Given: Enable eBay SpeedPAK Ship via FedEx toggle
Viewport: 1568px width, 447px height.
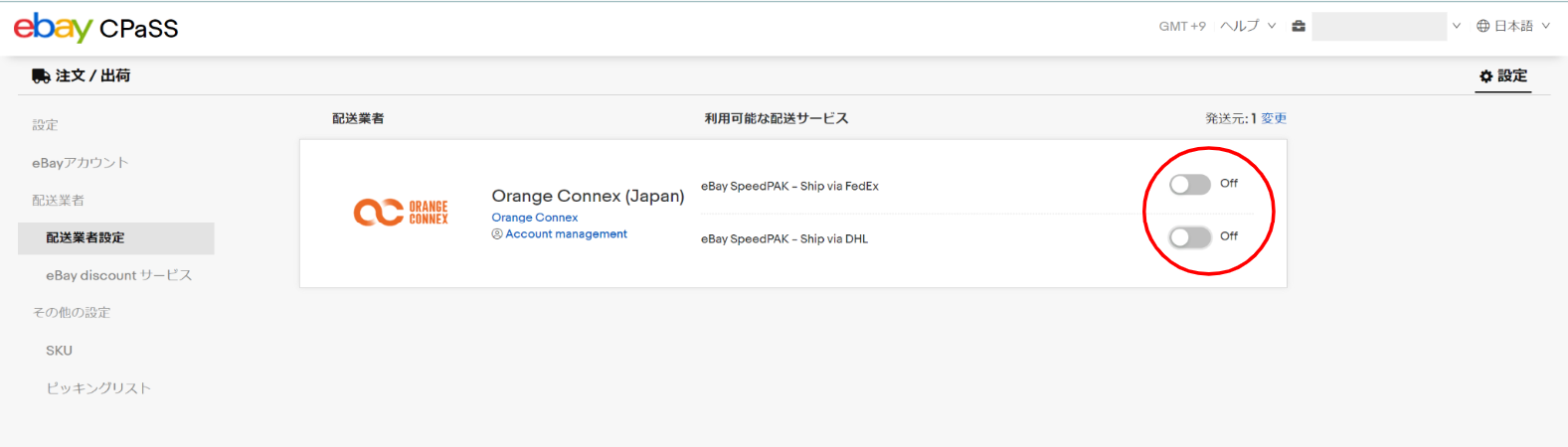Looking at the screenshot, I should click(x=1189, y=185).
